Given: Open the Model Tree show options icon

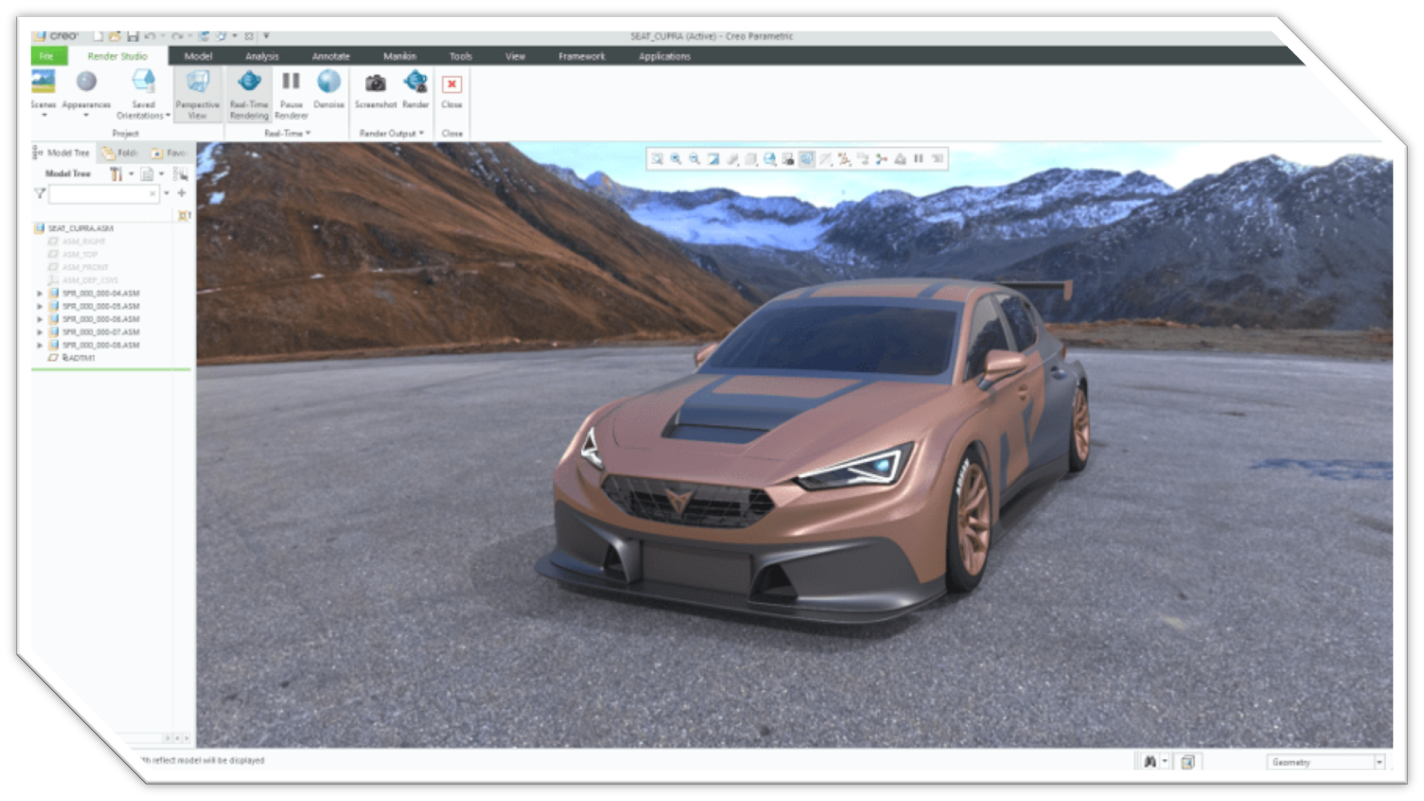Looking at the screenshot, I should [146, 174].
